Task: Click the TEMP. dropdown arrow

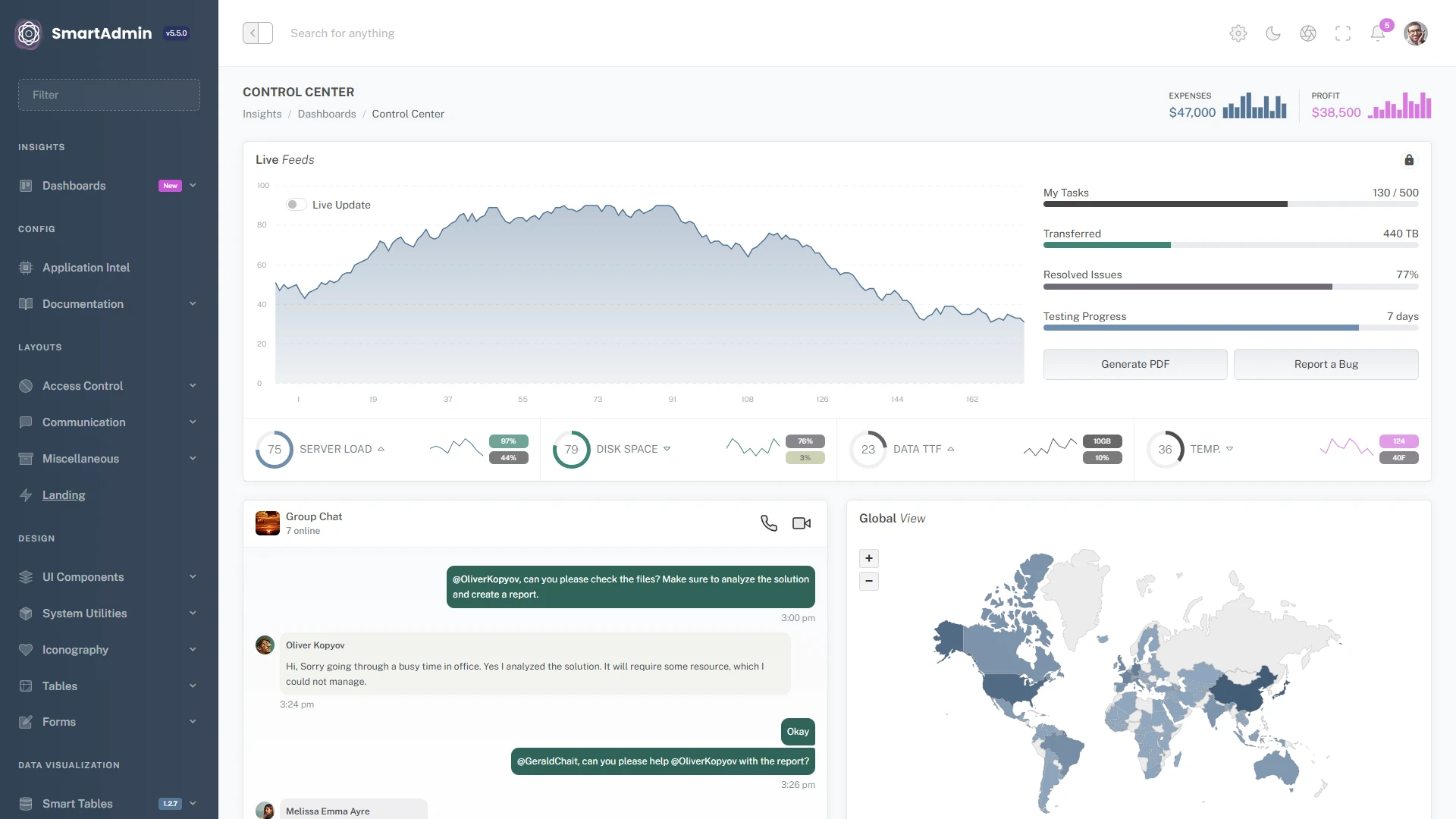Action: click(1229, 450)
